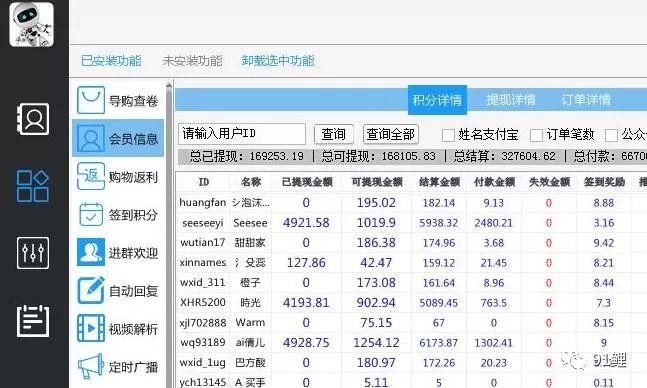Image resolution: width=647 pixels, height=388 pixels.
Task: Click the 查询 button
Action: (333, 134)
